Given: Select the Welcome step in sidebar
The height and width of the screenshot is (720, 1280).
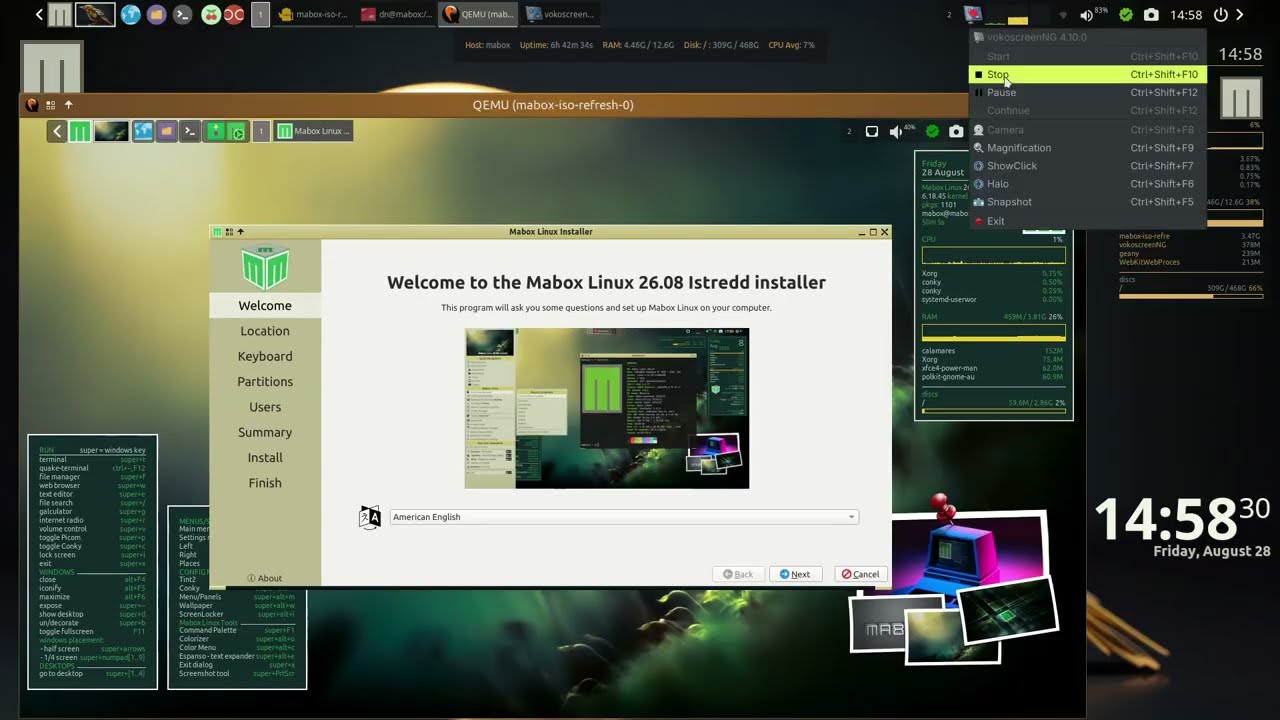Looking at the screenshot, I should click(x=265, y=306).
